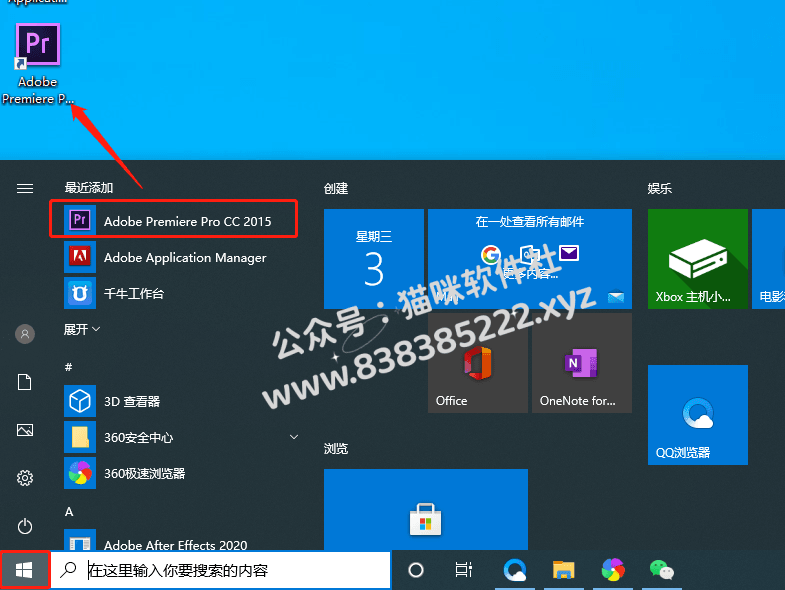Open WeChat from taskbar

point(661,570)
